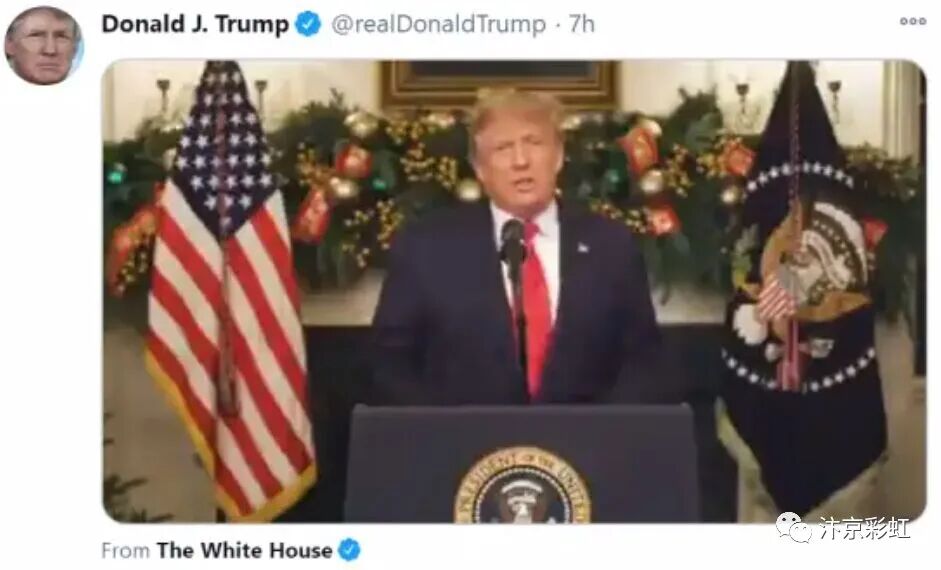The image size is (941, 570).
Task: Open the 7h timestamp link
Action: coord(582,25)
